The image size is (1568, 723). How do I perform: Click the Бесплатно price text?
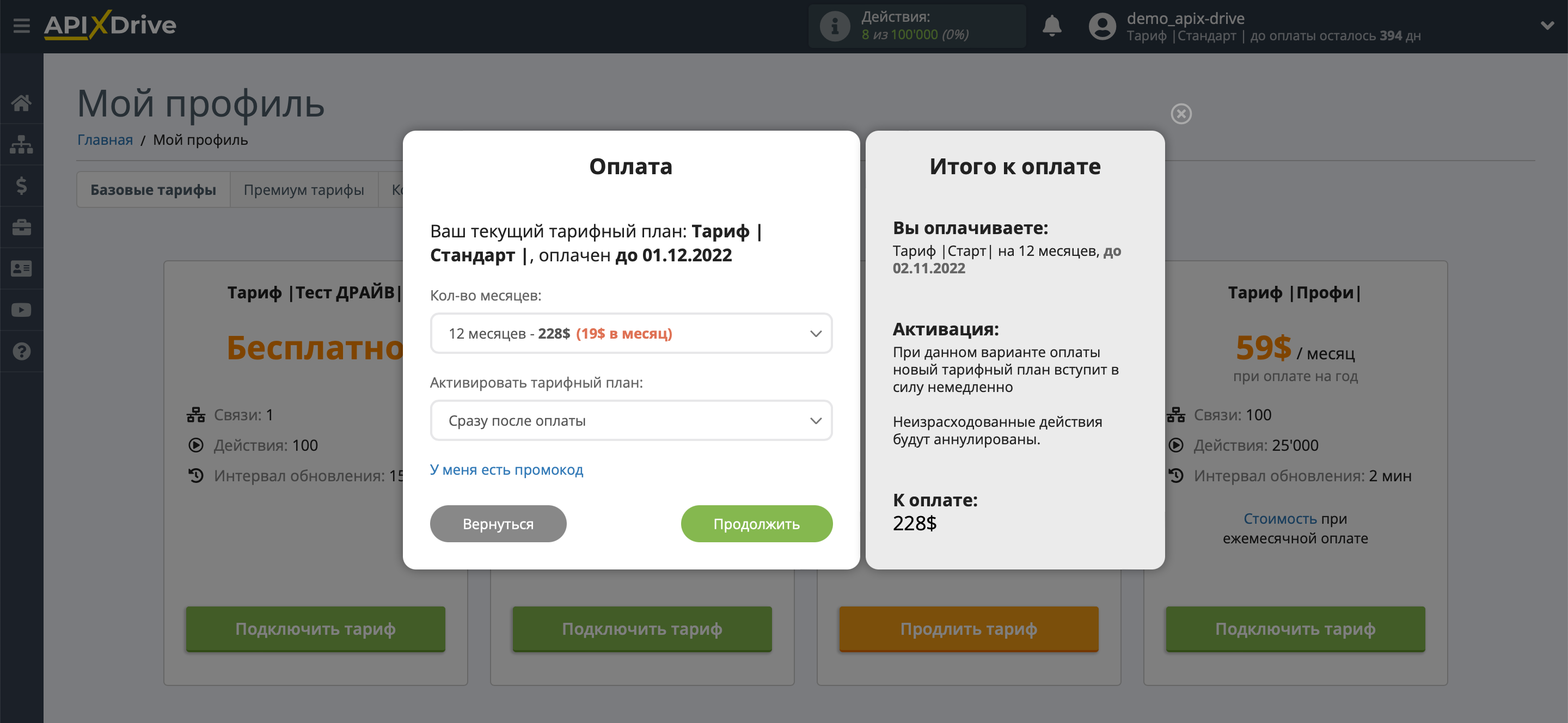point(315,347)
